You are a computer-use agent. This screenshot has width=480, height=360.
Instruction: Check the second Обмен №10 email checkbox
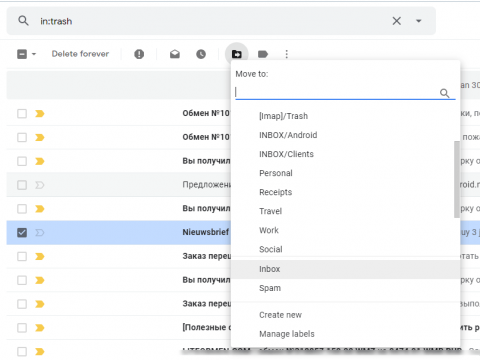tap(22, 137)
